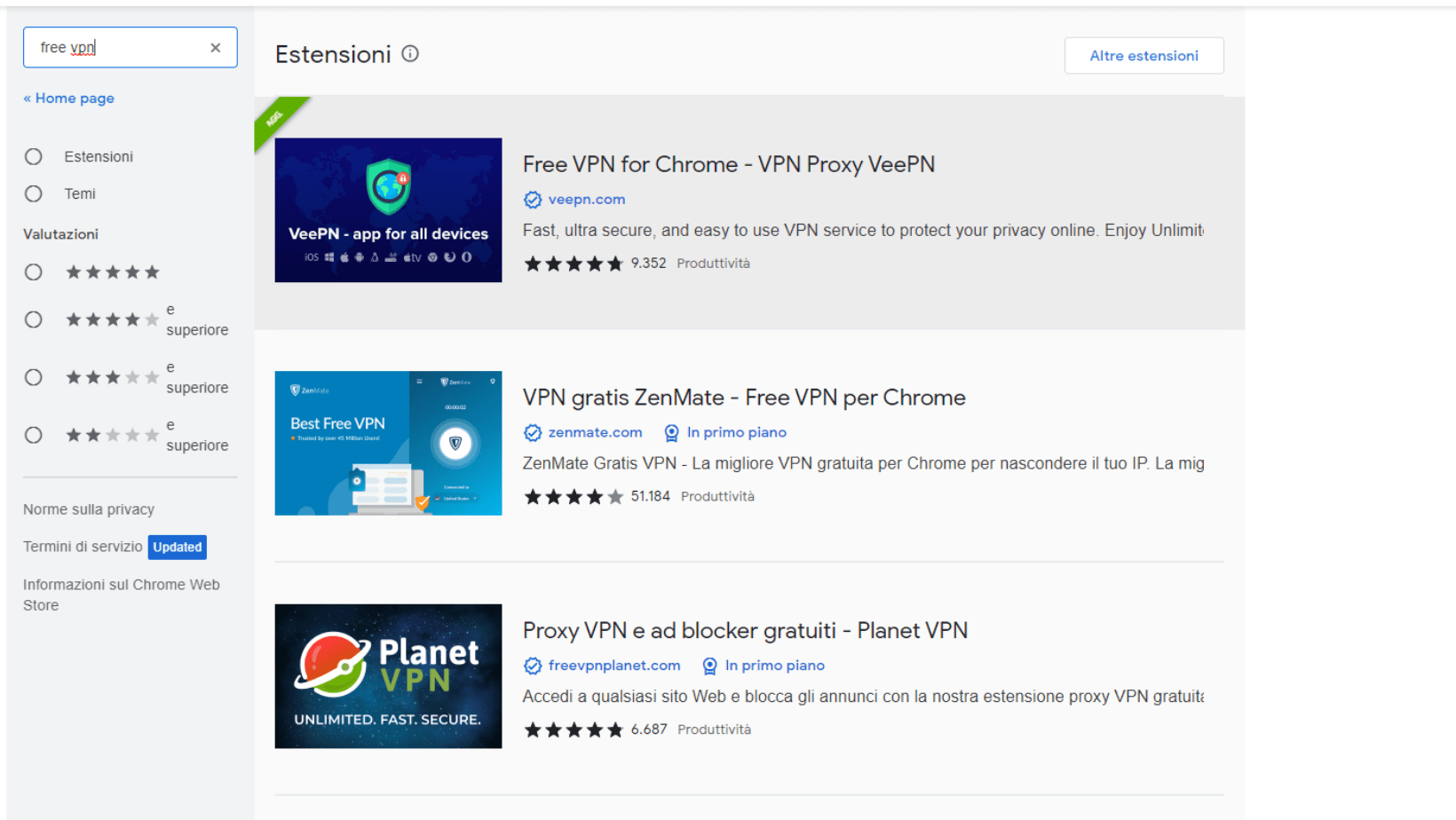
Task: Click the star rating of VeePN extension
Action: pos(574,264)
